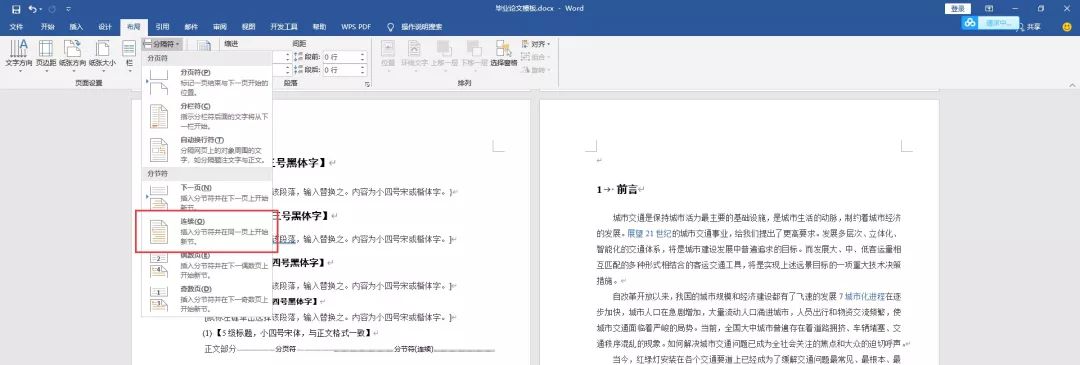Open the 对齐 align dropdown
The image size is (1080, 365).
pyautogui.click(x=537, y=44)
